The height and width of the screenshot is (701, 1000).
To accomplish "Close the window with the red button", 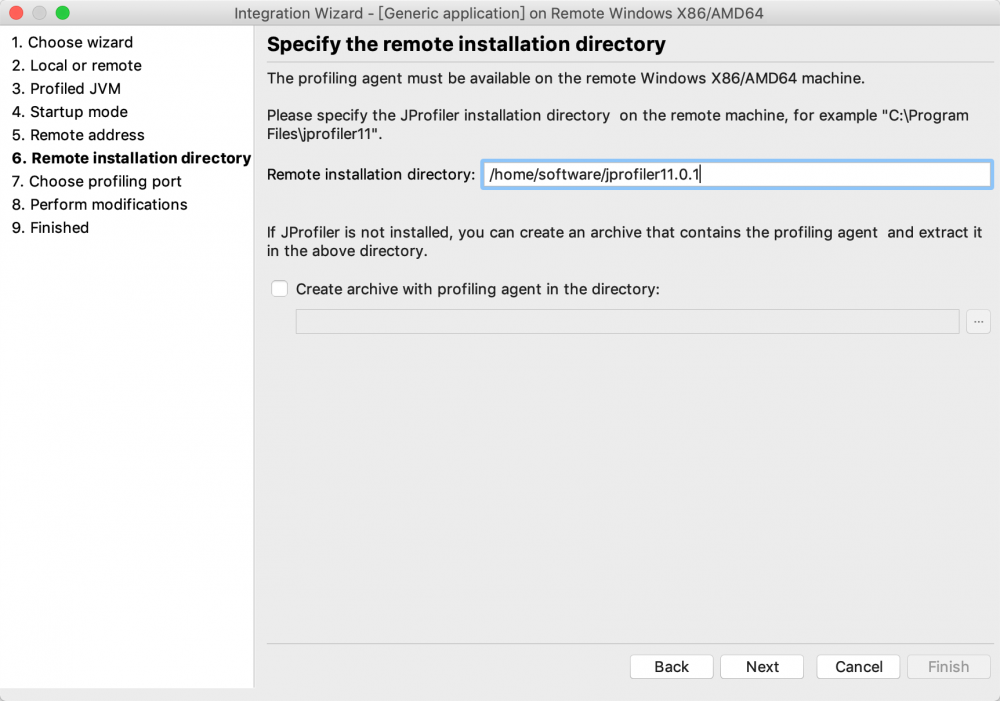I will pyautogui.click(x=16, y=13).
